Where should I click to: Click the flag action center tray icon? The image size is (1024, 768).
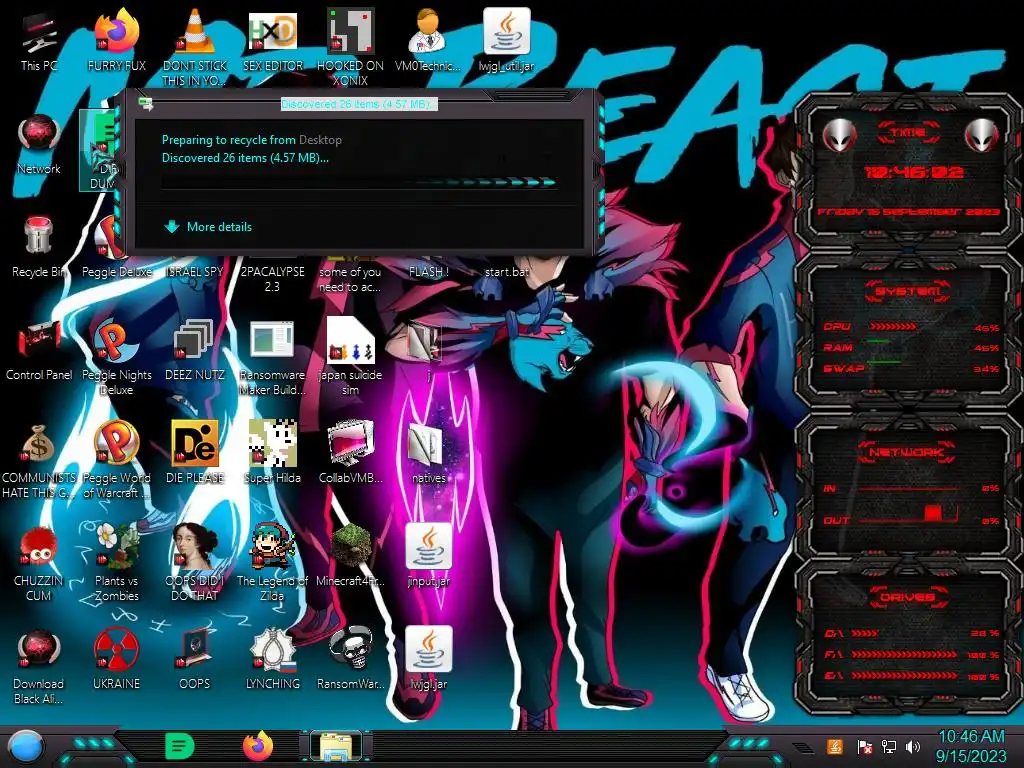point(864,746)
